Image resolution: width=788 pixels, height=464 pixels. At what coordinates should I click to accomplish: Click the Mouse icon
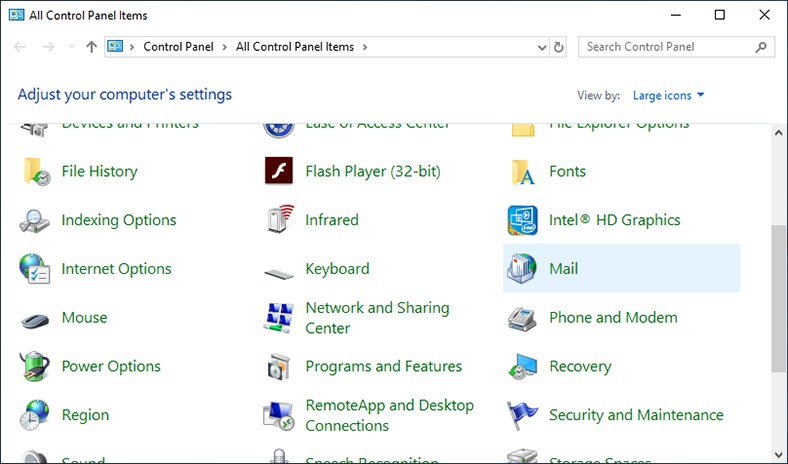pos(35,320)
